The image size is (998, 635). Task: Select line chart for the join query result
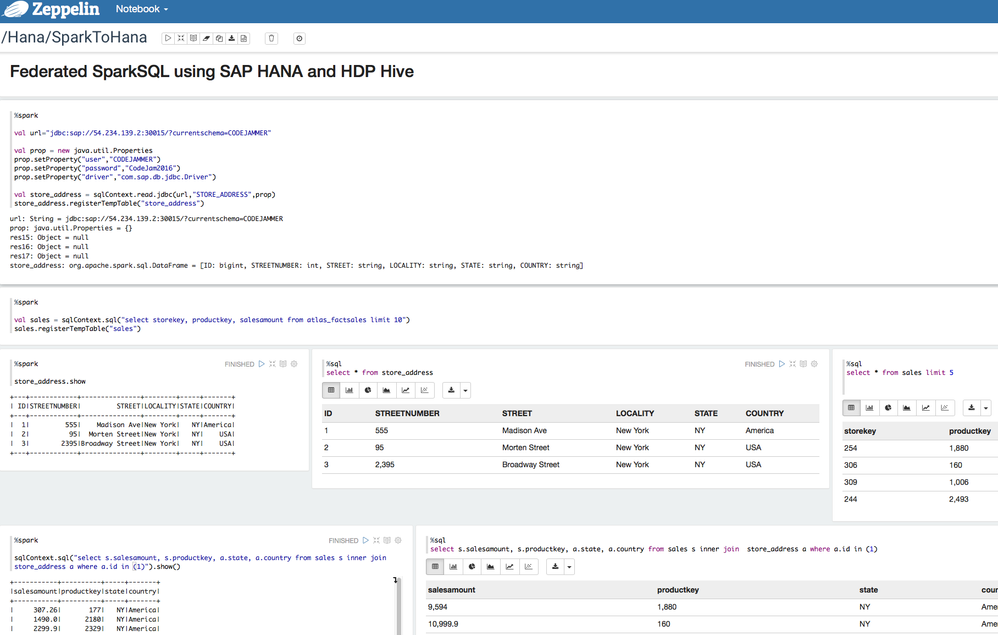(x=510, y=567)
